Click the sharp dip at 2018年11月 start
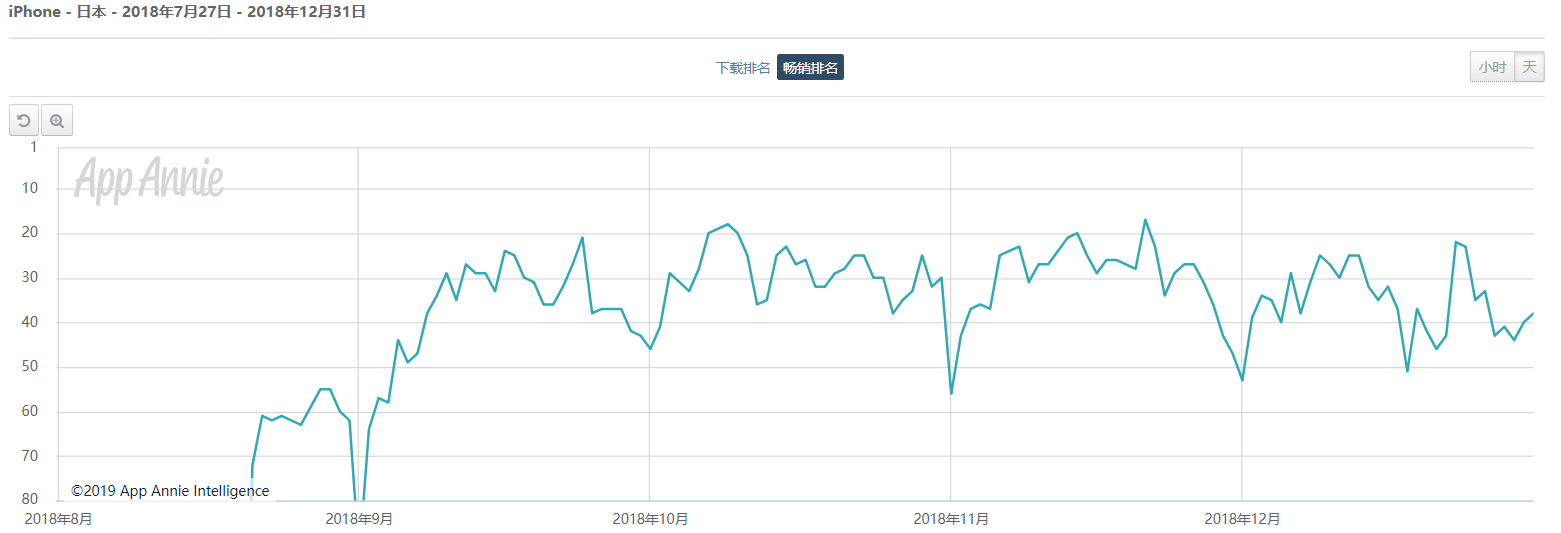The height and width of the screenshot is (533, 1561). (x=951, y=393)
